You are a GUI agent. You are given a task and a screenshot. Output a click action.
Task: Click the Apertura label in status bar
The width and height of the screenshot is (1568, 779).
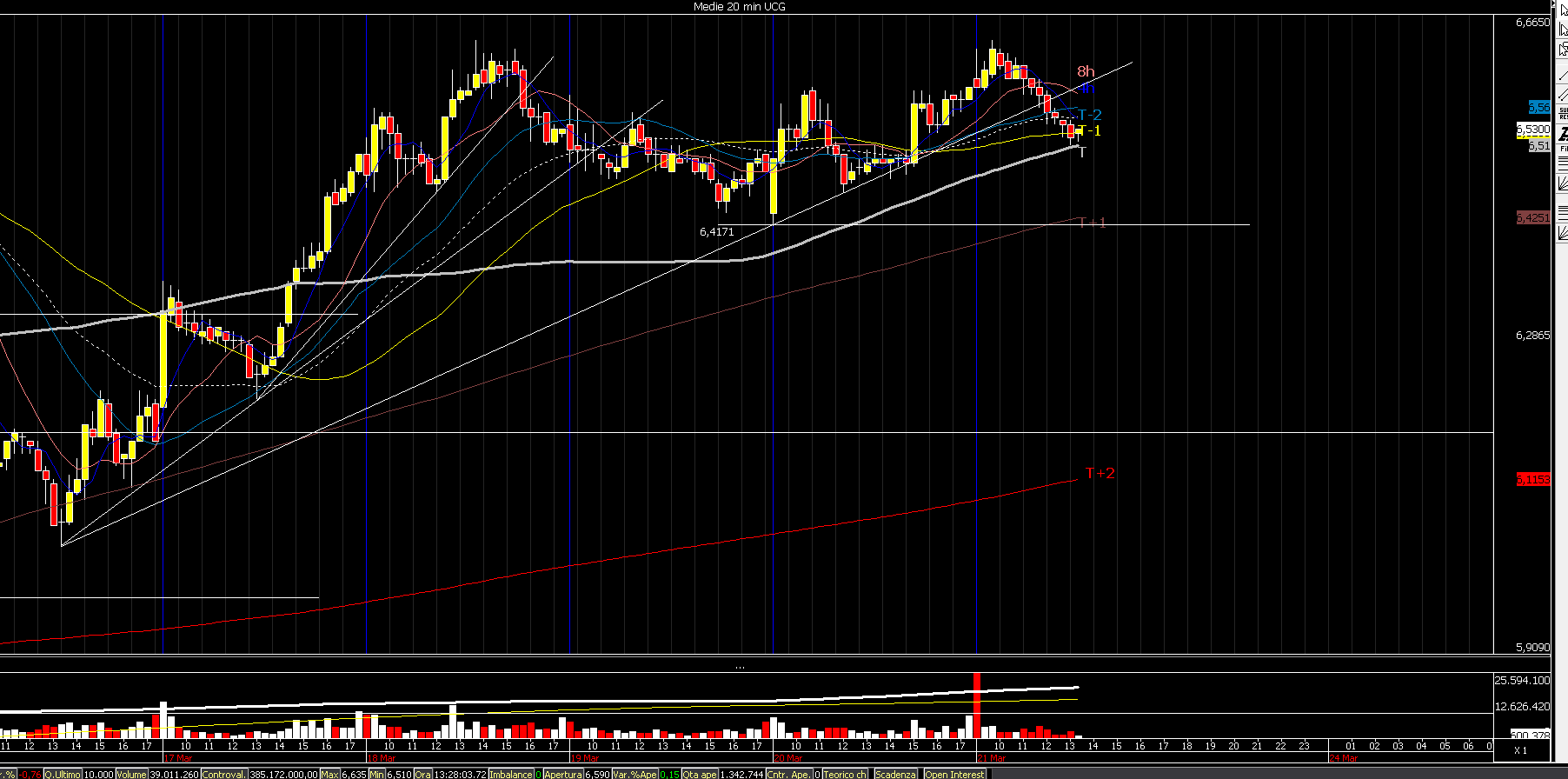563,774
